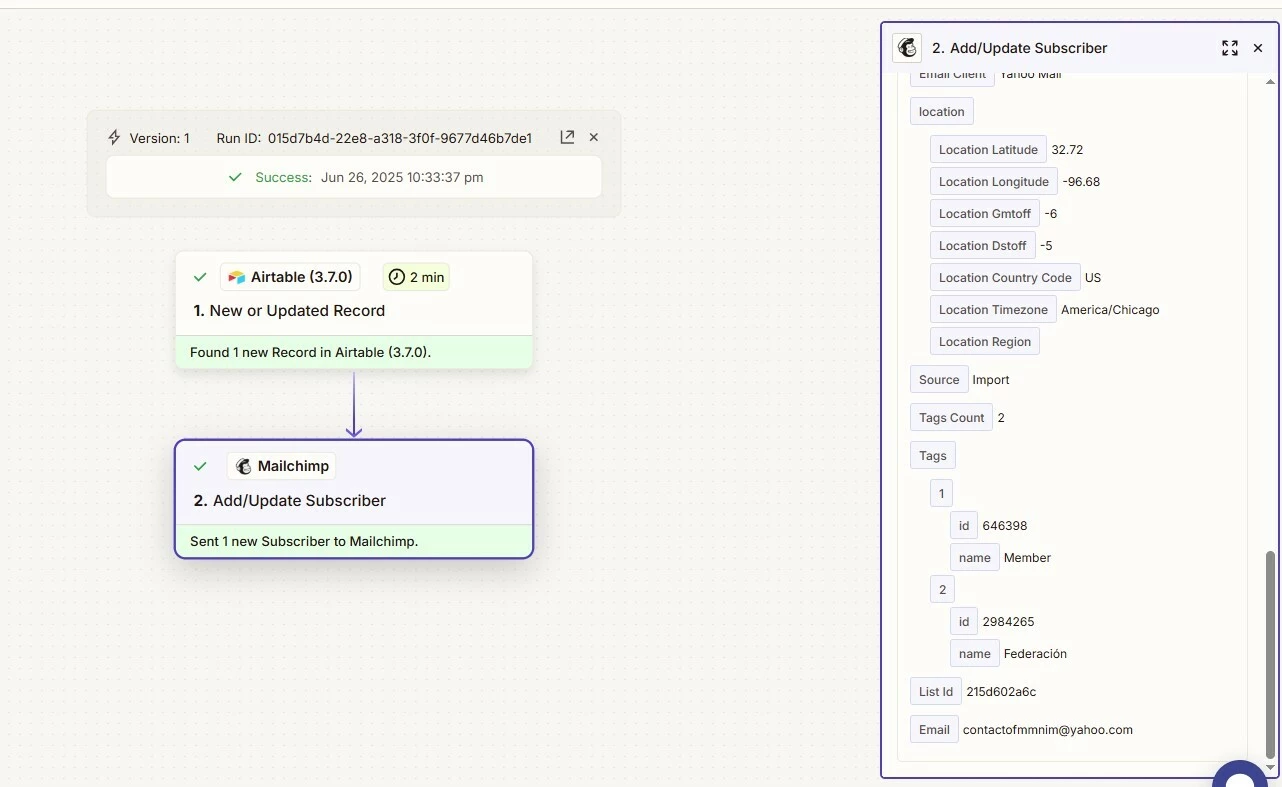
Task: Click latitude value 32.72
Action: pos(1067,149)
